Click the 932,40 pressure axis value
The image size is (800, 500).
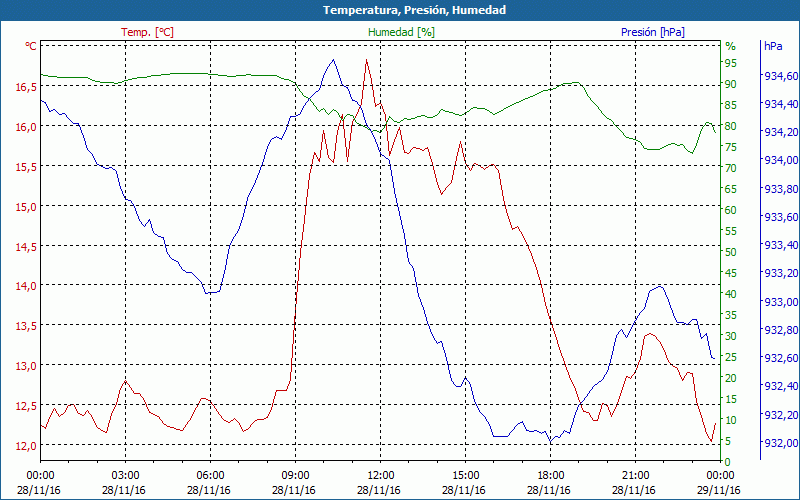coord(781,387)
